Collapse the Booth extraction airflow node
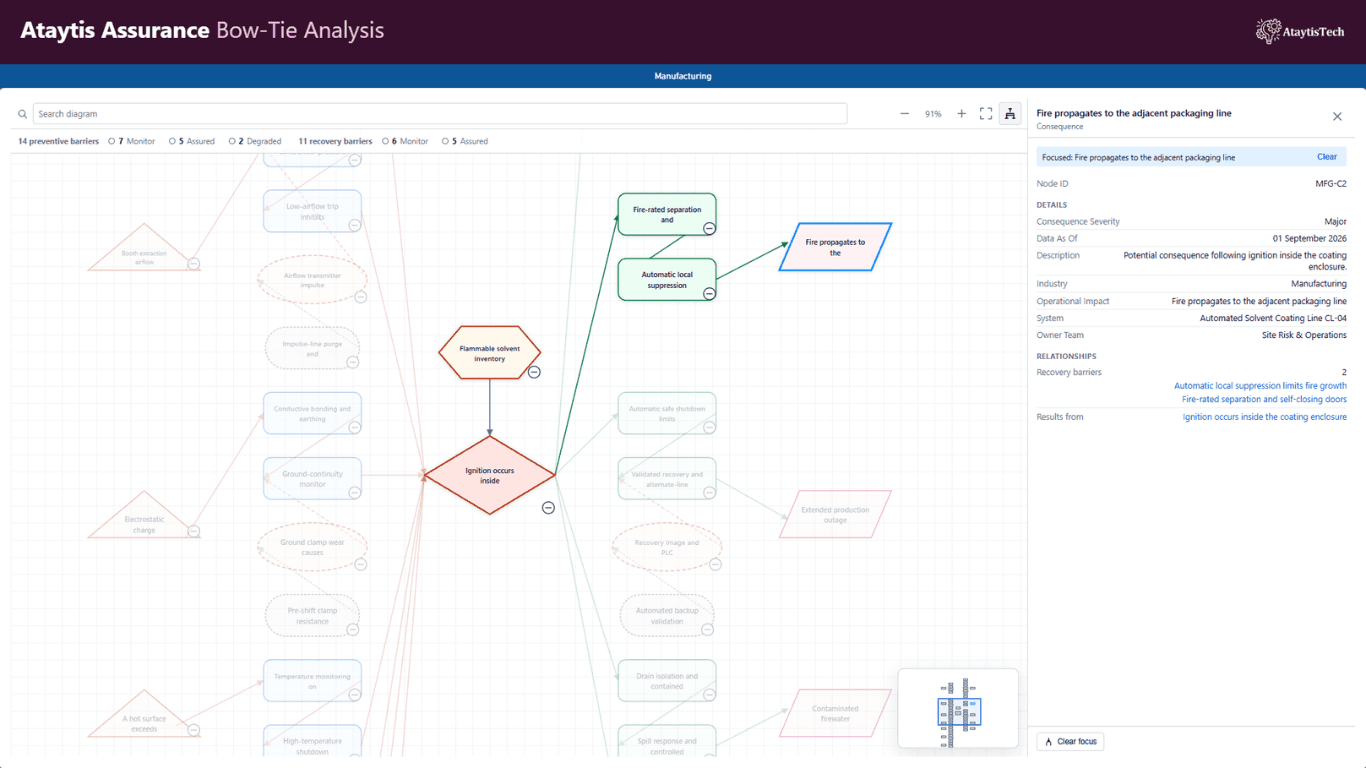Screen dimensions: 1366x768 click(x=194, y=264)
